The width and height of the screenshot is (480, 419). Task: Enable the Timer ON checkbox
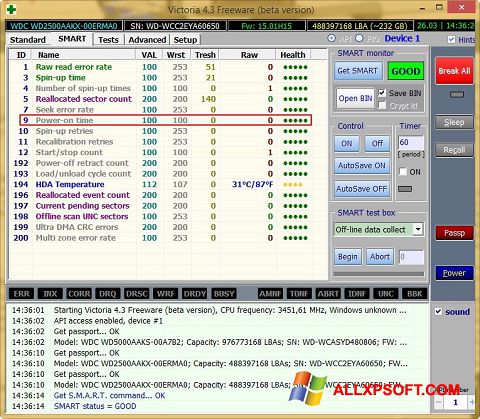pyautogui.click(x=403, y=172)
